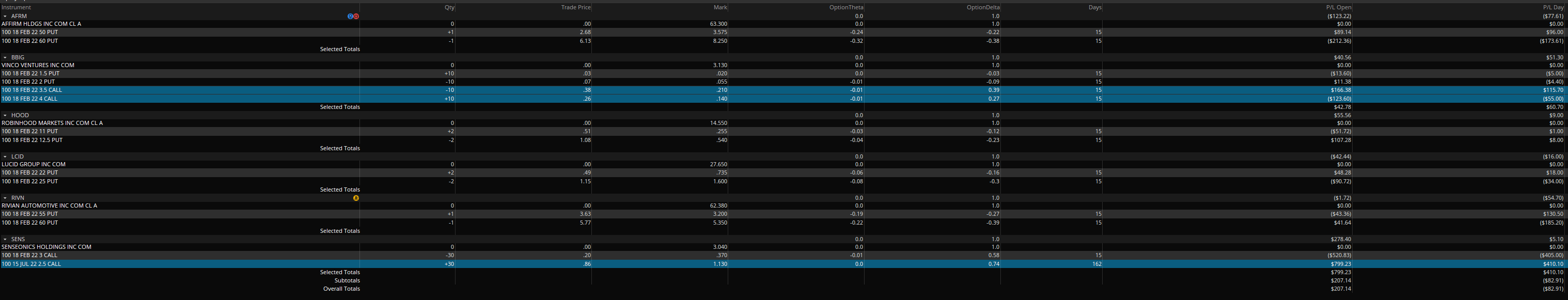
Task: Select the 100 18 FEB 22 3 CALL position
Action: [x=784, y=256]
